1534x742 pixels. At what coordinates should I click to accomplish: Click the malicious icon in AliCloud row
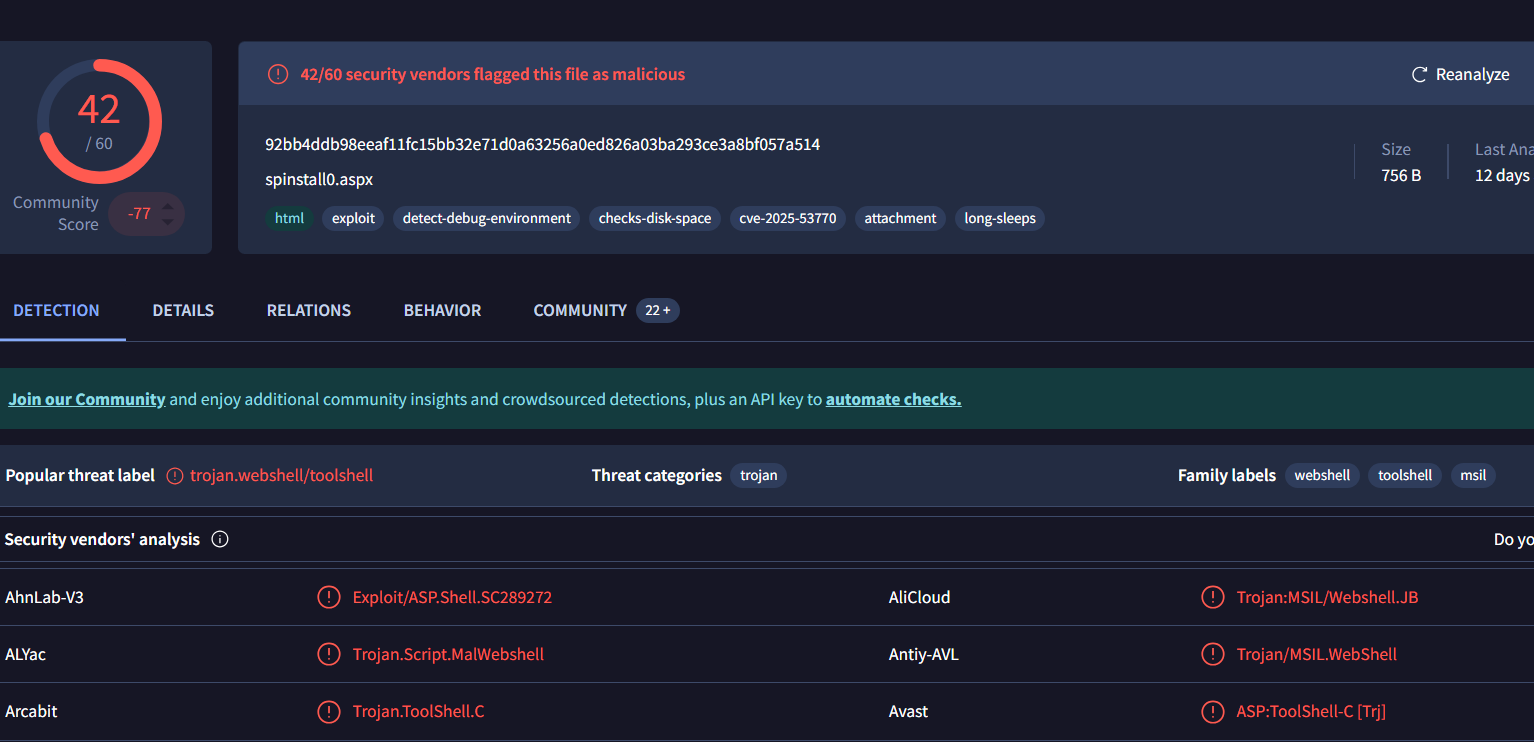(1212, 598)
